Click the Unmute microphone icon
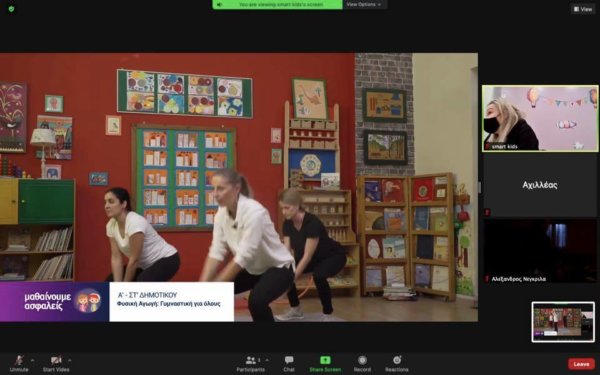 19,360
